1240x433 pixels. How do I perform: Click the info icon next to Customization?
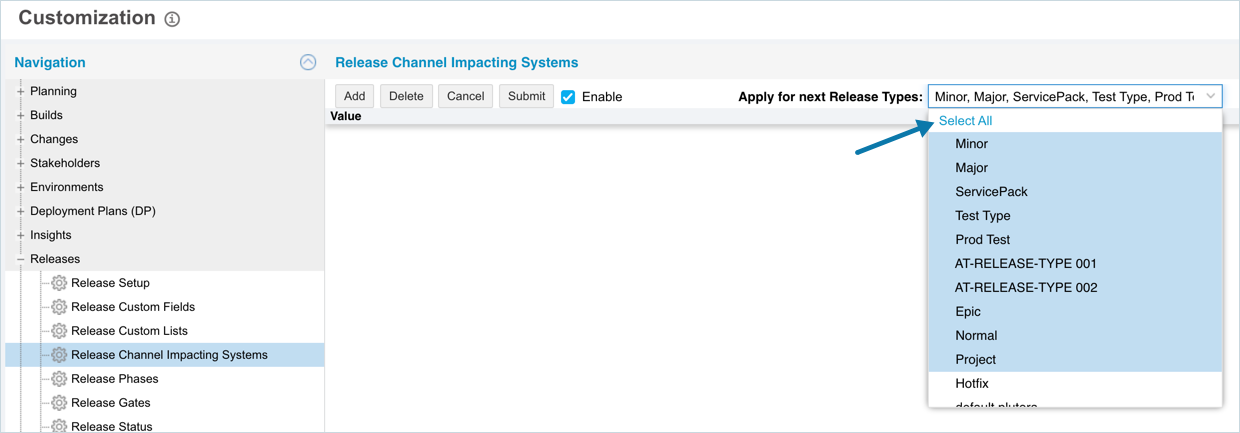(172, 19)
